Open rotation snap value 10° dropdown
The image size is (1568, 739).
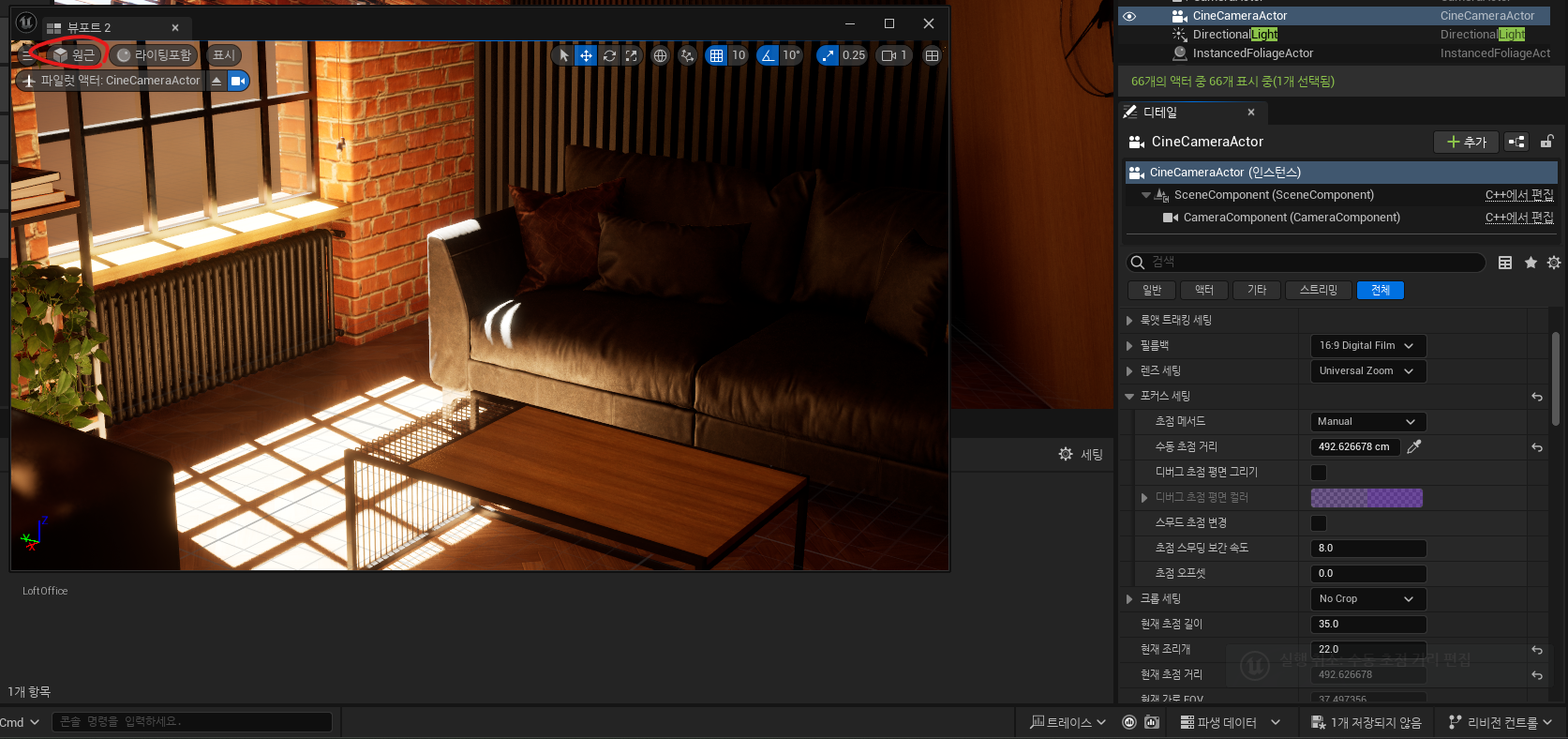[792, 55]
